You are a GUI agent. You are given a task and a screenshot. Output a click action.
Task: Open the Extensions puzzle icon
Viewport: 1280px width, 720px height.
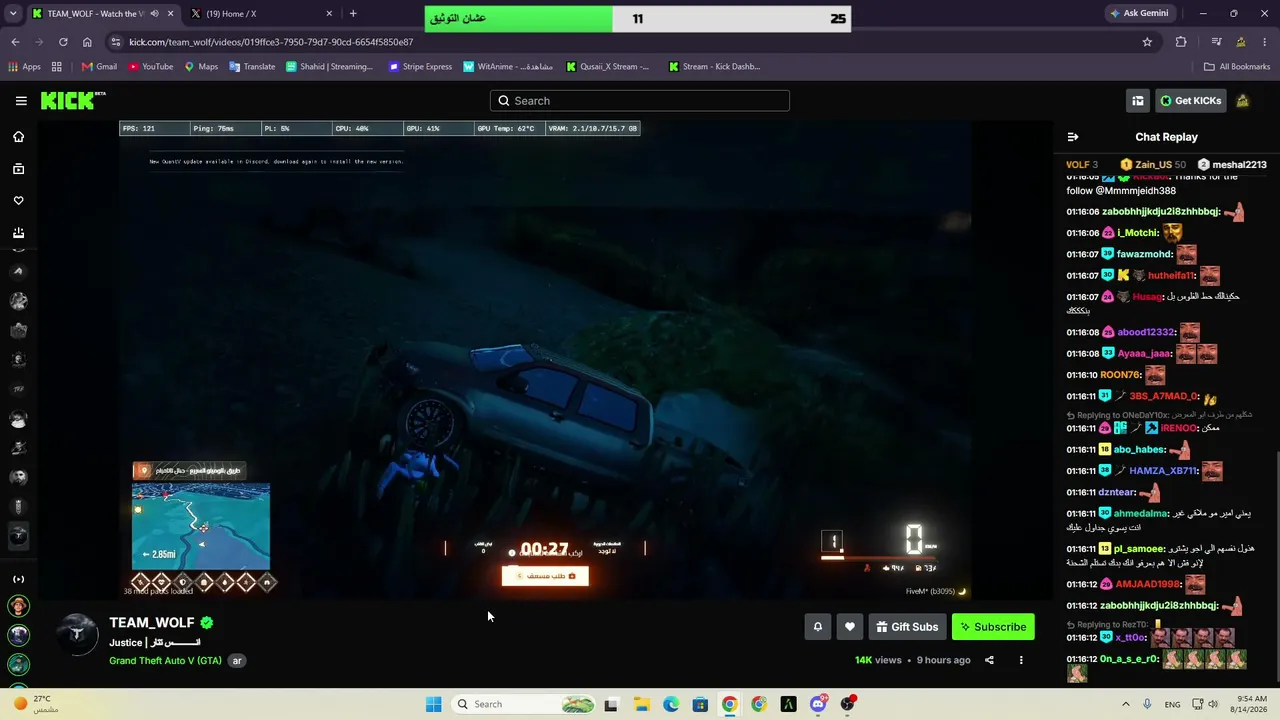1181,42
